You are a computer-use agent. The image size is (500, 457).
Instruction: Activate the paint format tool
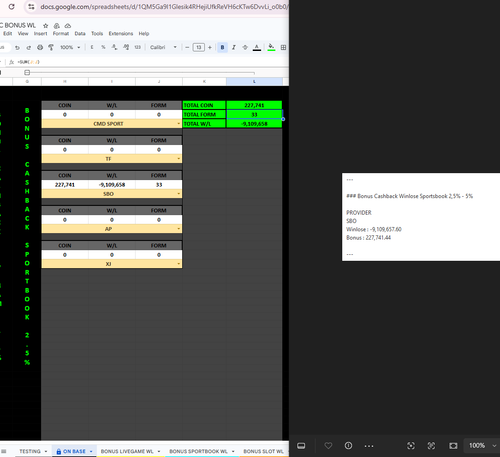pos(51,48)
